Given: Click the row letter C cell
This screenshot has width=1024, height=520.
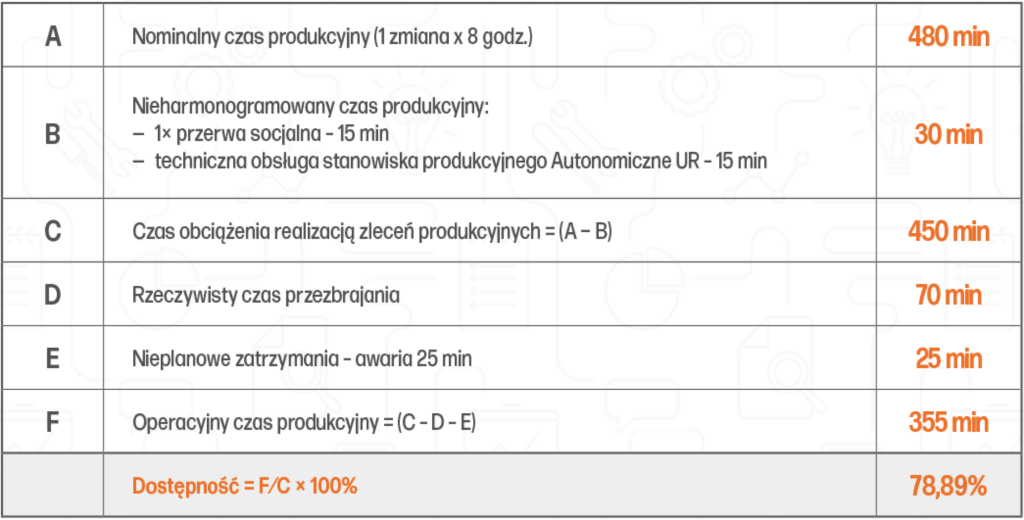Looking at the screenshot, I should point(53,231).
